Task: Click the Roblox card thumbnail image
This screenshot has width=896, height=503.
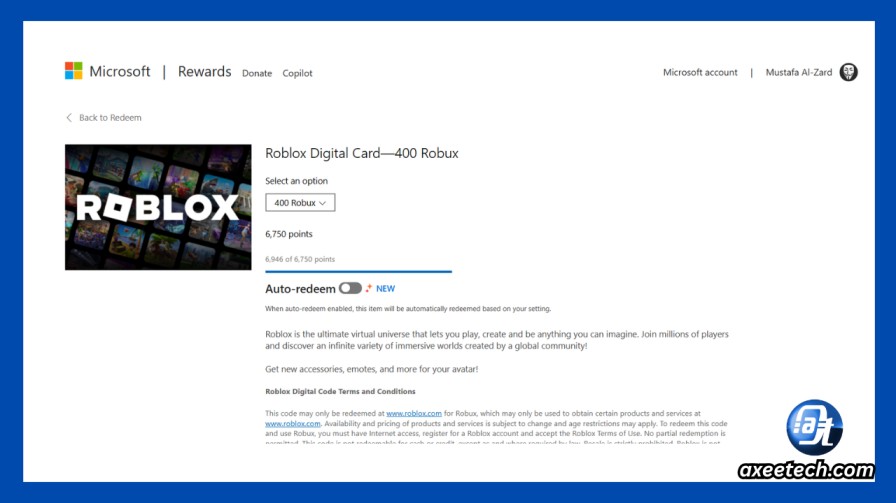Action: click(x=158, y=207)
